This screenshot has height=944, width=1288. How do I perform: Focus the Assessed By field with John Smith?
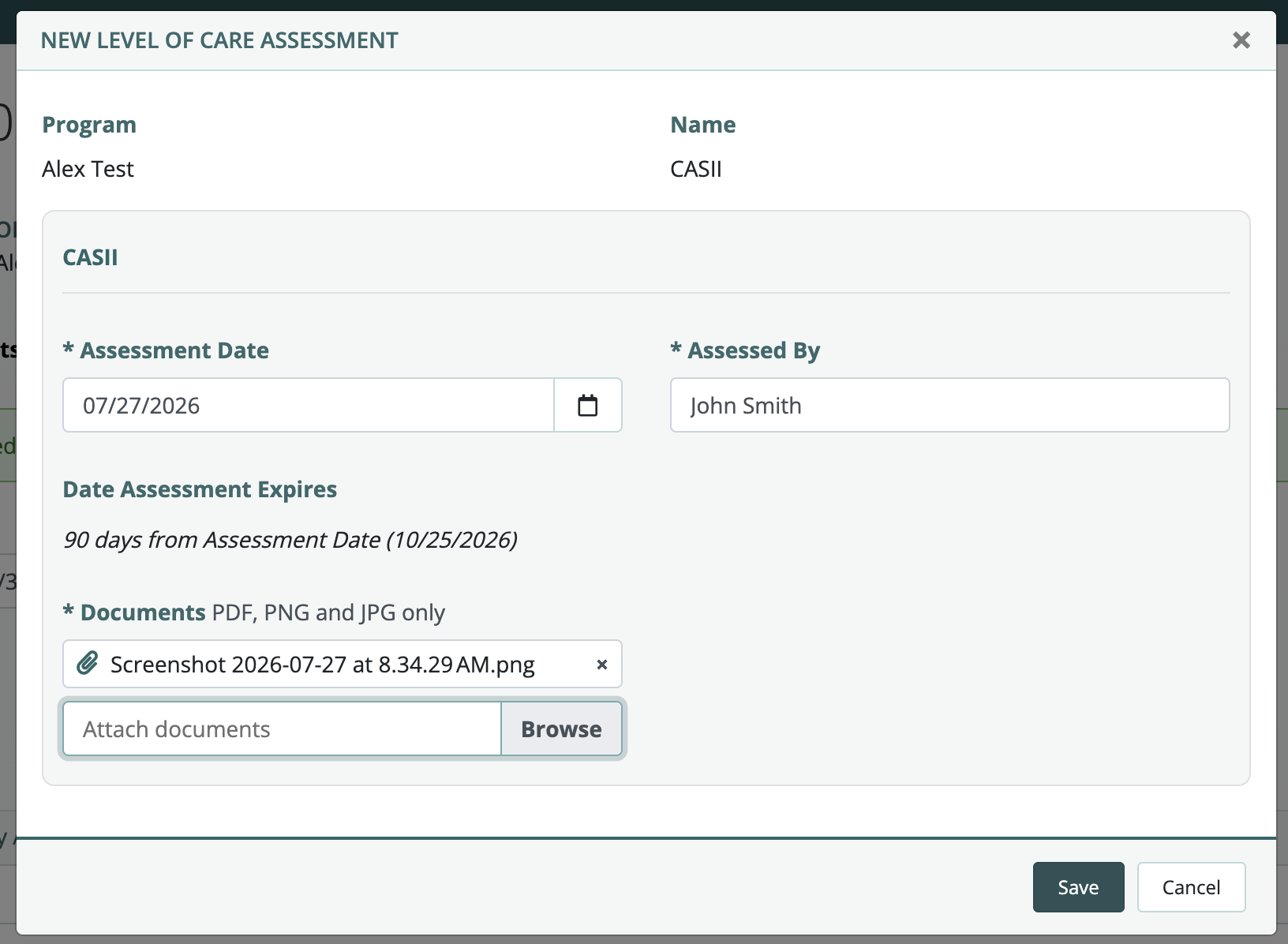pos(949,405)
